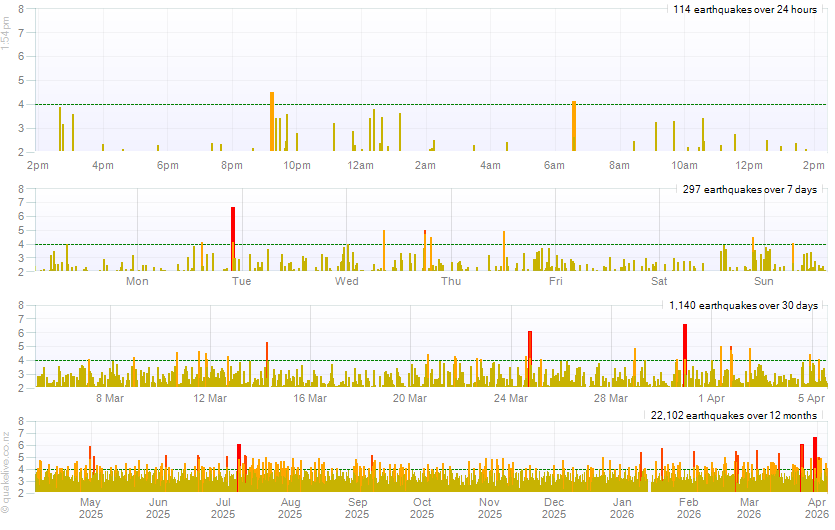Click the '12am' axis label in 24-hour chart

(x=361, y=165)
